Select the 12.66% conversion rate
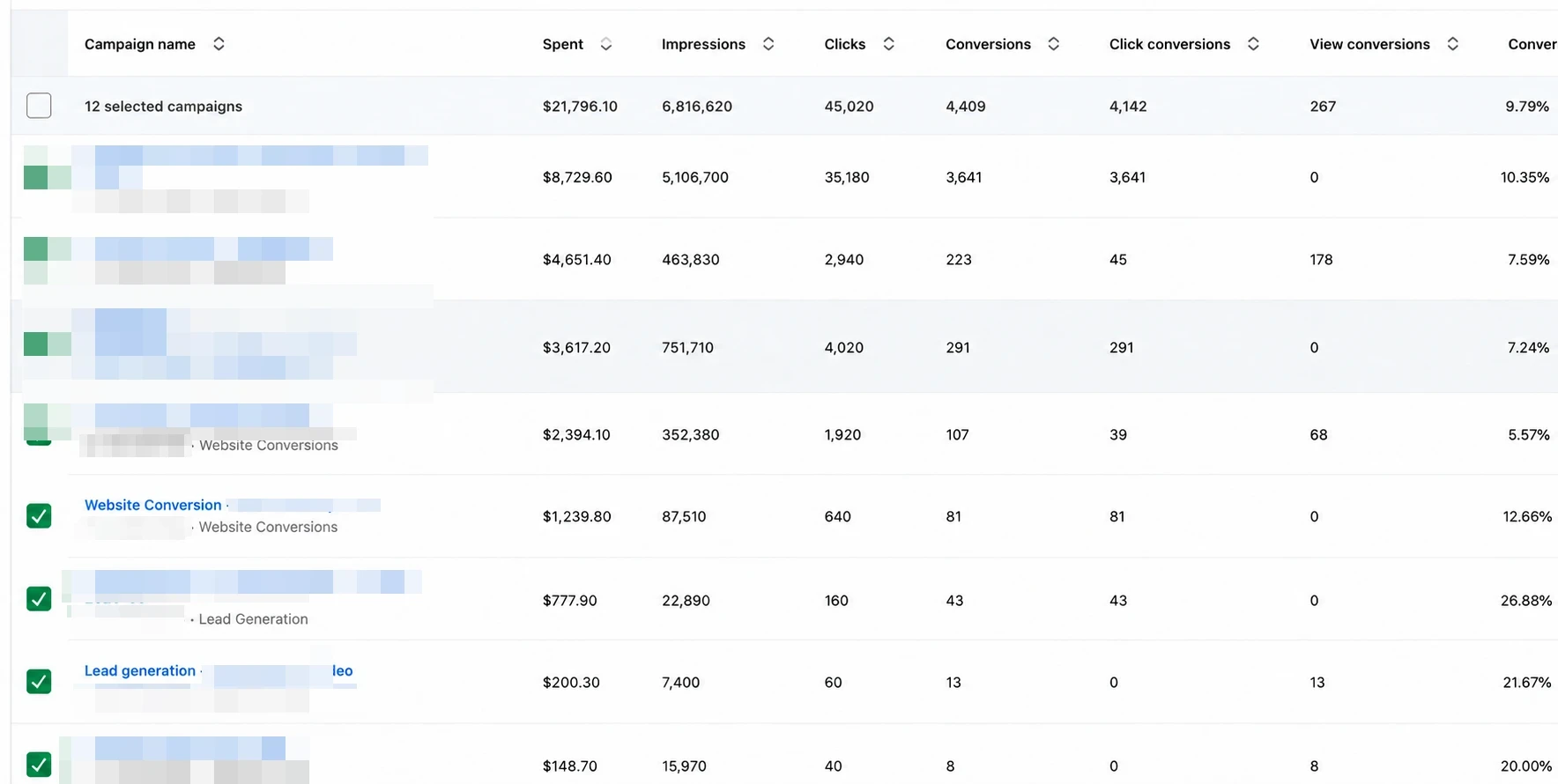This screenshot has height=784, width=1558. (x=1527, y=516)
